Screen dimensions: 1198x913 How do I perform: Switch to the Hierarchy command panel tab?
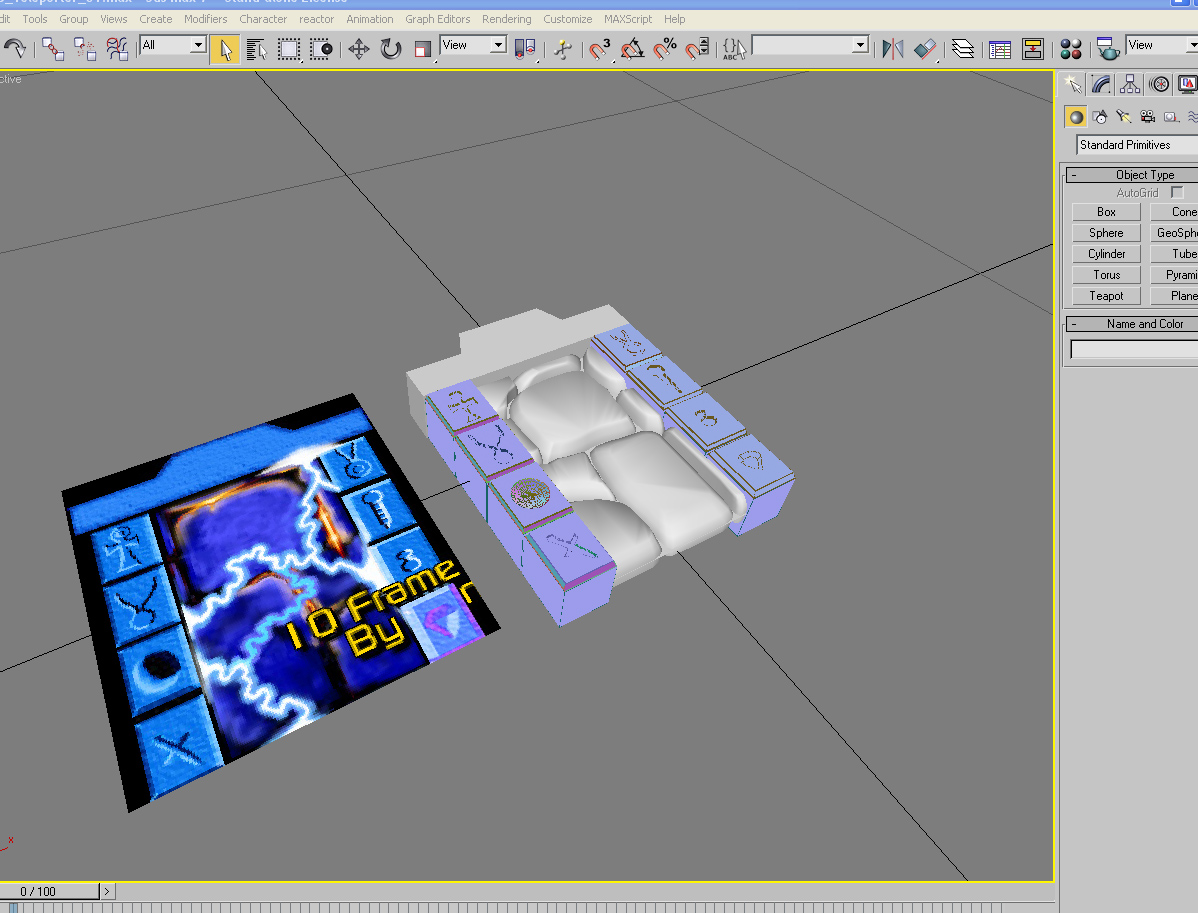[x=1130, y=84]
